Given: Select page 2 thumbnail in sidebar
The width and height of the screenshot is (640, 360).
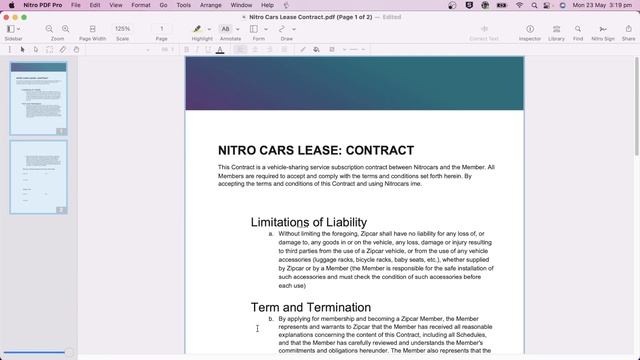Looking at the screenshot, I should [38, 177].
